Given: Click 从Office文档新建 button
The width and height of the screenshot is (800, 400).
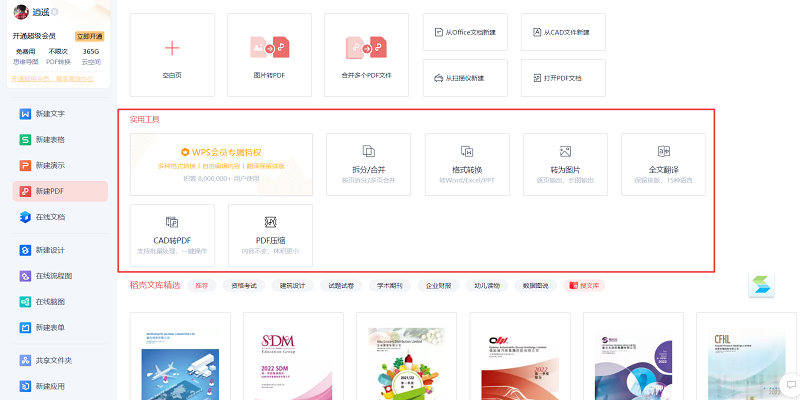Looking at the screenshot, I should [466, 32].
